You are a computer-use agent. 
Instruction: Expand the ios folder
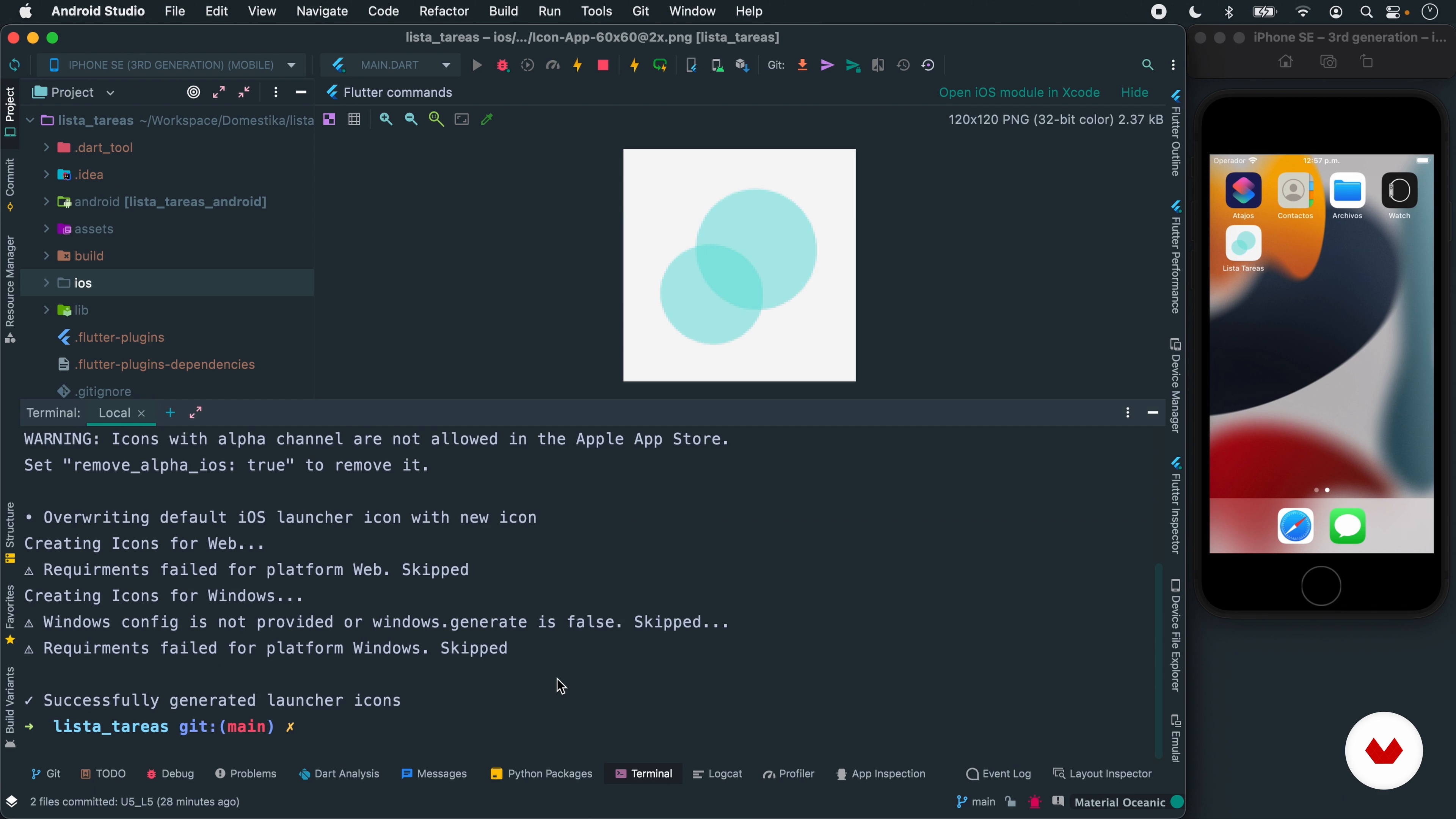point(46,283)
